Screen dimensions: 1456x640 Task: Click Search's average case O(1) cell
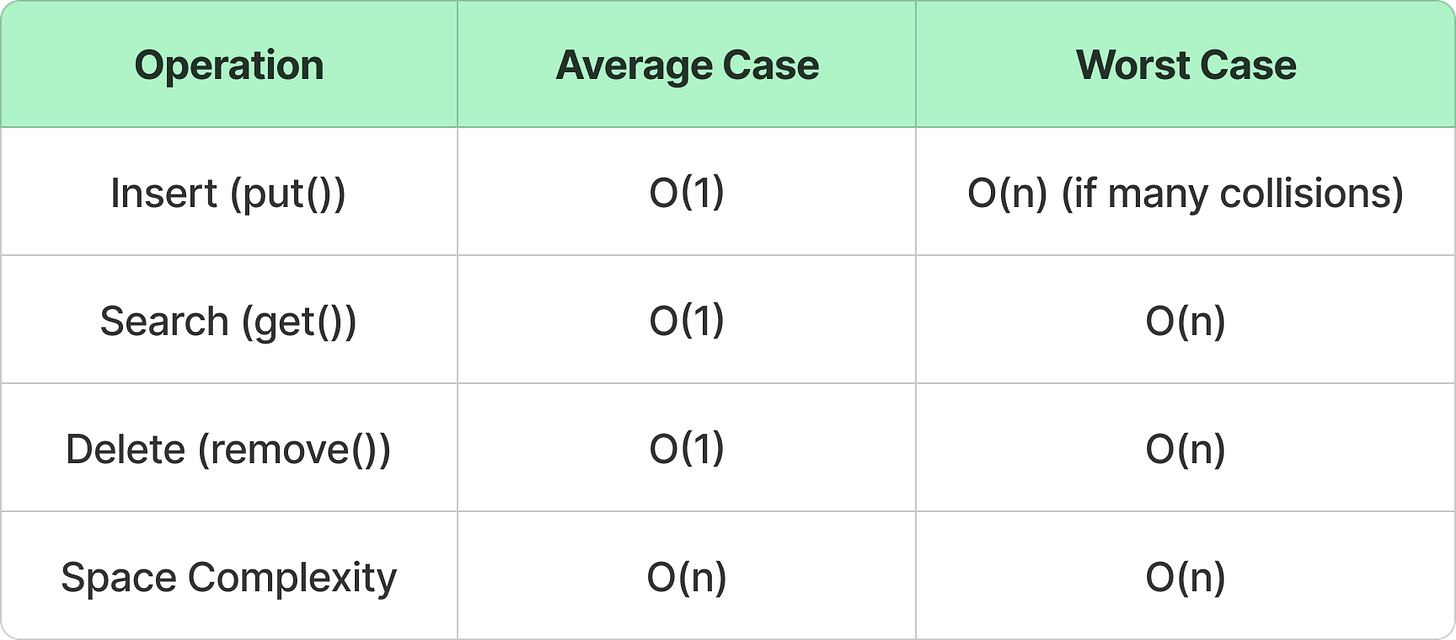[x=687, y=321]
